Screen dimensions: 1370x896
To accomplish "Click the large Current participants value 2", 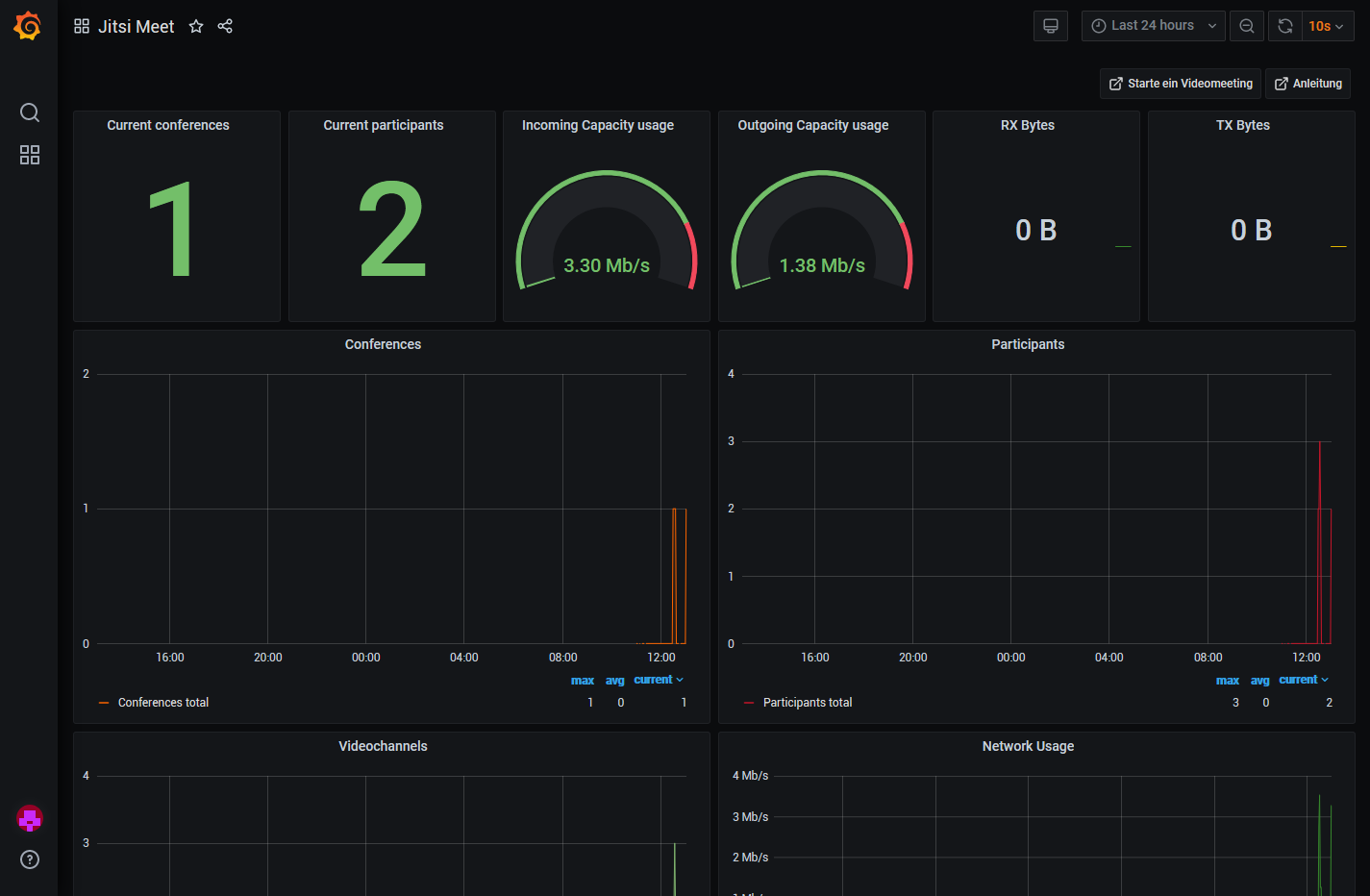I will [x=392, y=230].
